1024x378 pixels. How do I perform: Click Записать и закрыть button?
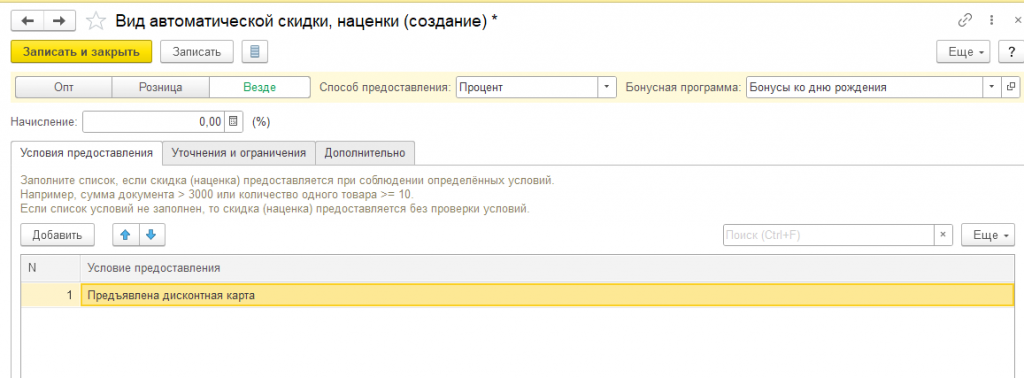82,52
